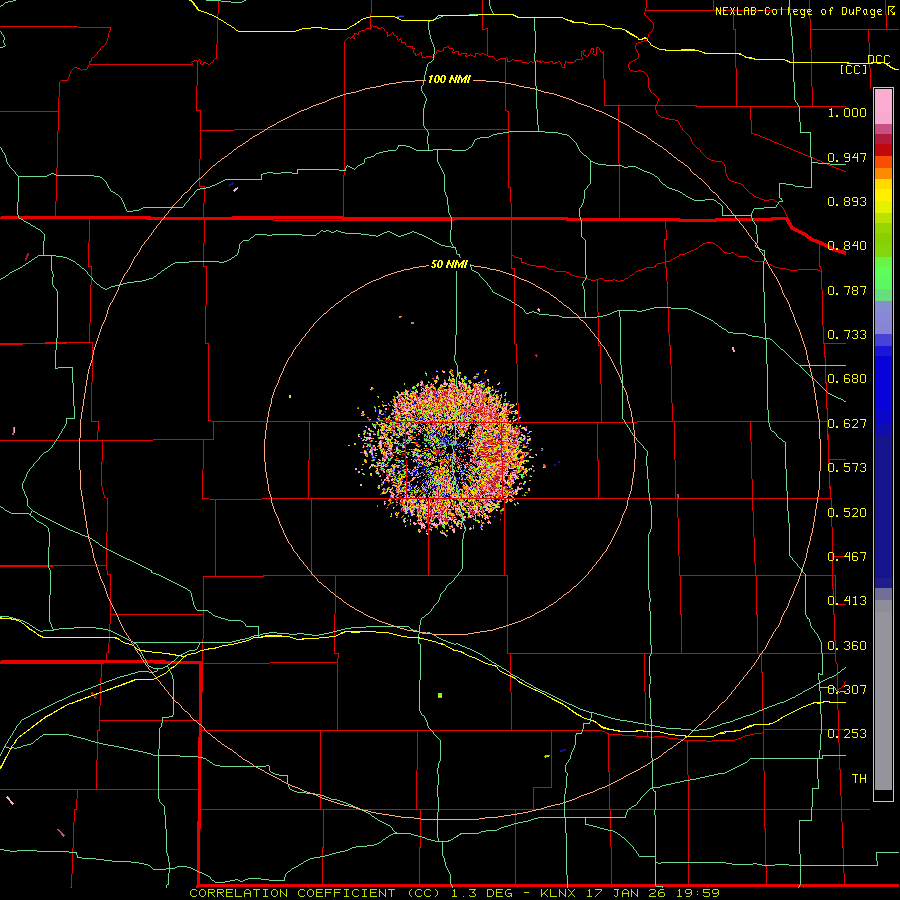
Task: Click the 0.787 legend value
Action: (x=847, y=290)
